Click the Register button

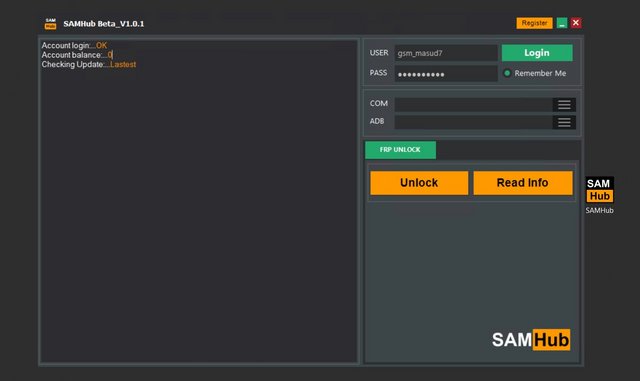pyautogui.click(x=534, y=23)
